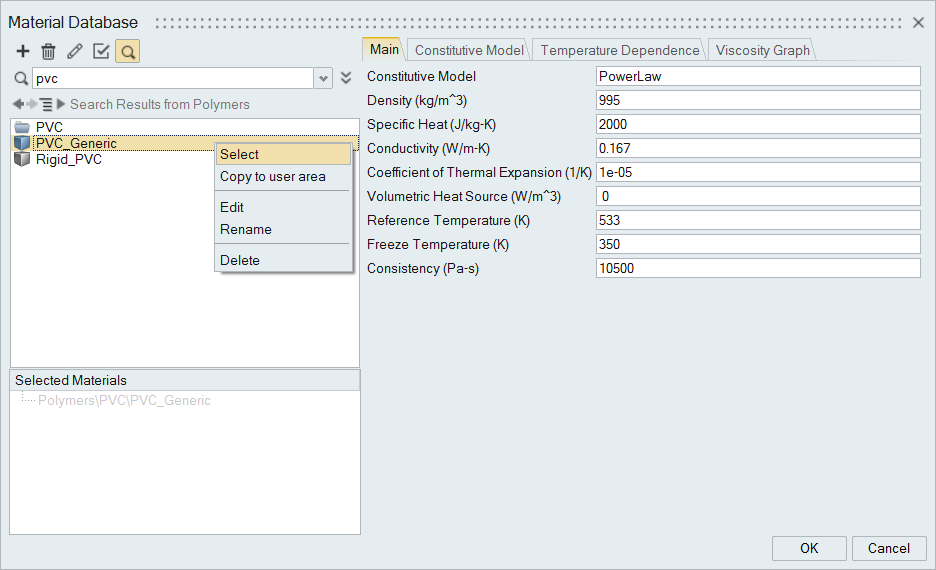Toggle the highlighted search toolbar icon
The height and width of the screenshot is (570, 936).
tap(127, 51)
